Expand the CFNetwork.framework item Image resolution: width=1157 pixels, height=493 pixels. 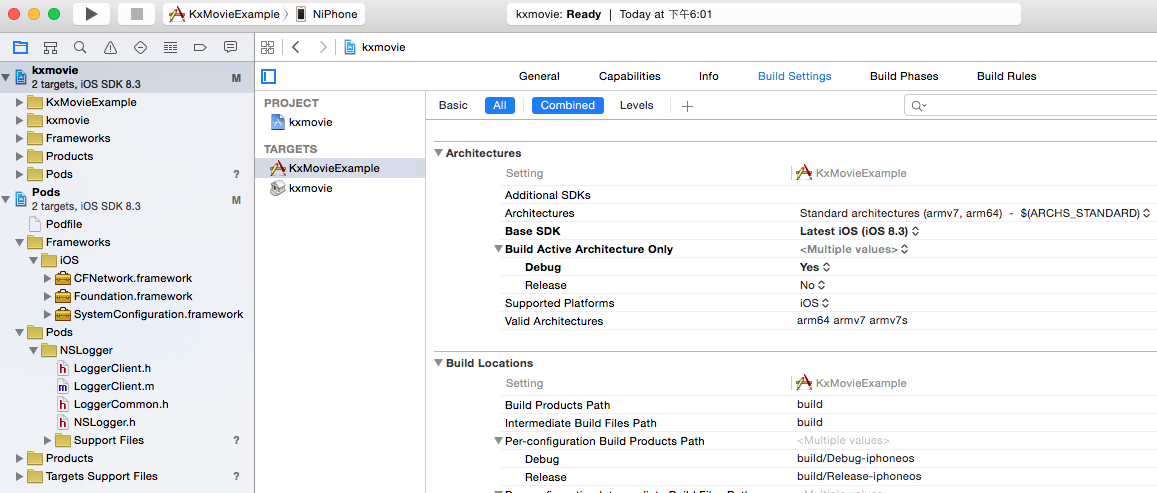48,278
